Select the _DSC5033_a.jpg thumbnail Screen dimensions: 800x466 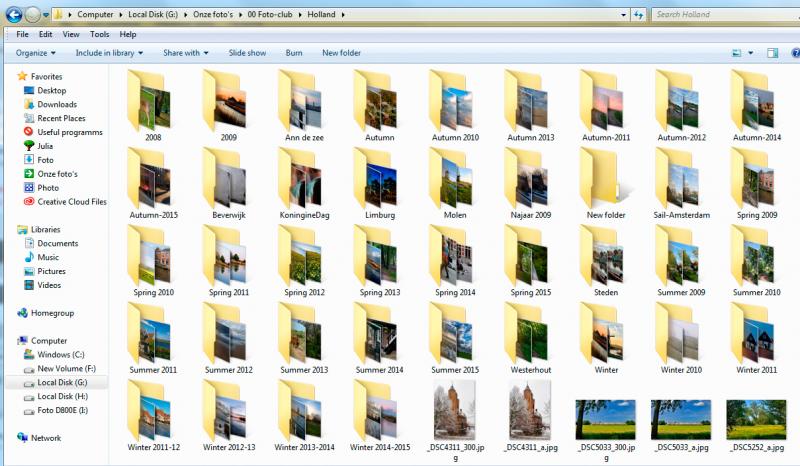pyautogui.click(x=681, y=420)
